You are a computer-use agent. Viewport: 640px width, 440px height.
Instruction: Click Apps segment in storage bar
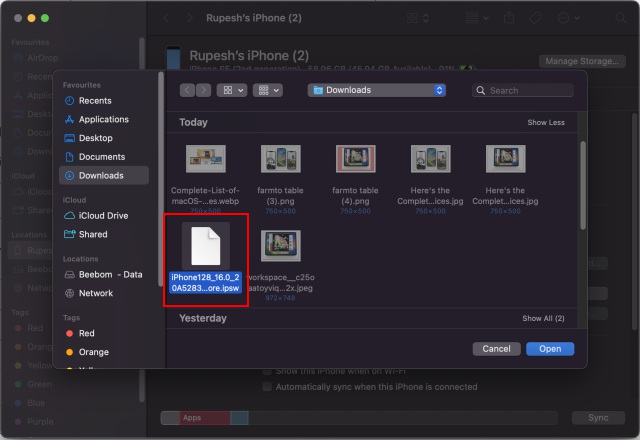click(x=205, y=418)
